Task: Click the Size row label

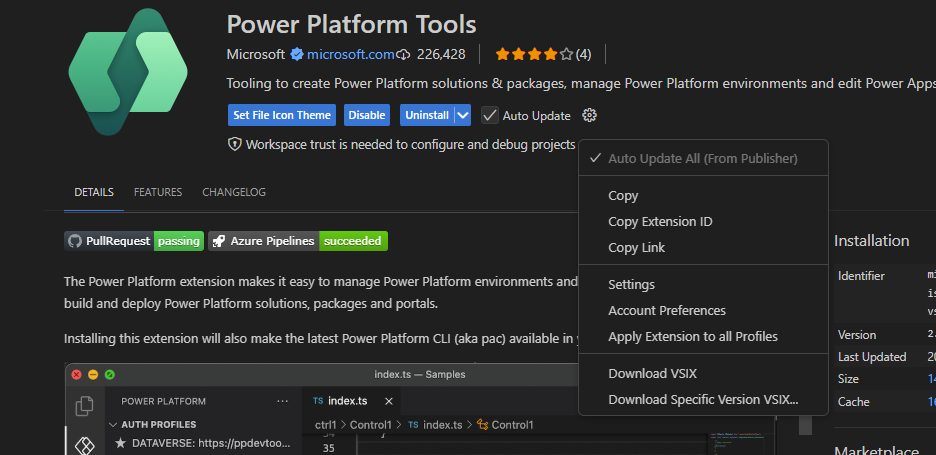Action: (x=848, y=379)
